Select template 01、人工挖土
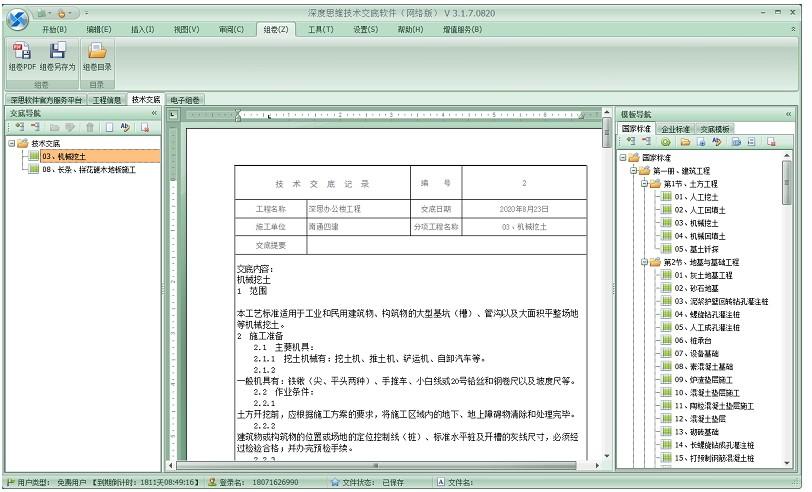812x492 pixels. pos(696,197)
